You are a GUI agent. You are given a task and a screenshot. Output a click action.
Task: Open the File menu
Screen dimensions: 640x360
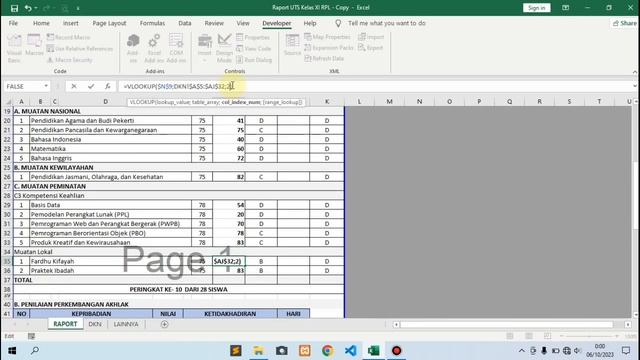click(13, 23)
